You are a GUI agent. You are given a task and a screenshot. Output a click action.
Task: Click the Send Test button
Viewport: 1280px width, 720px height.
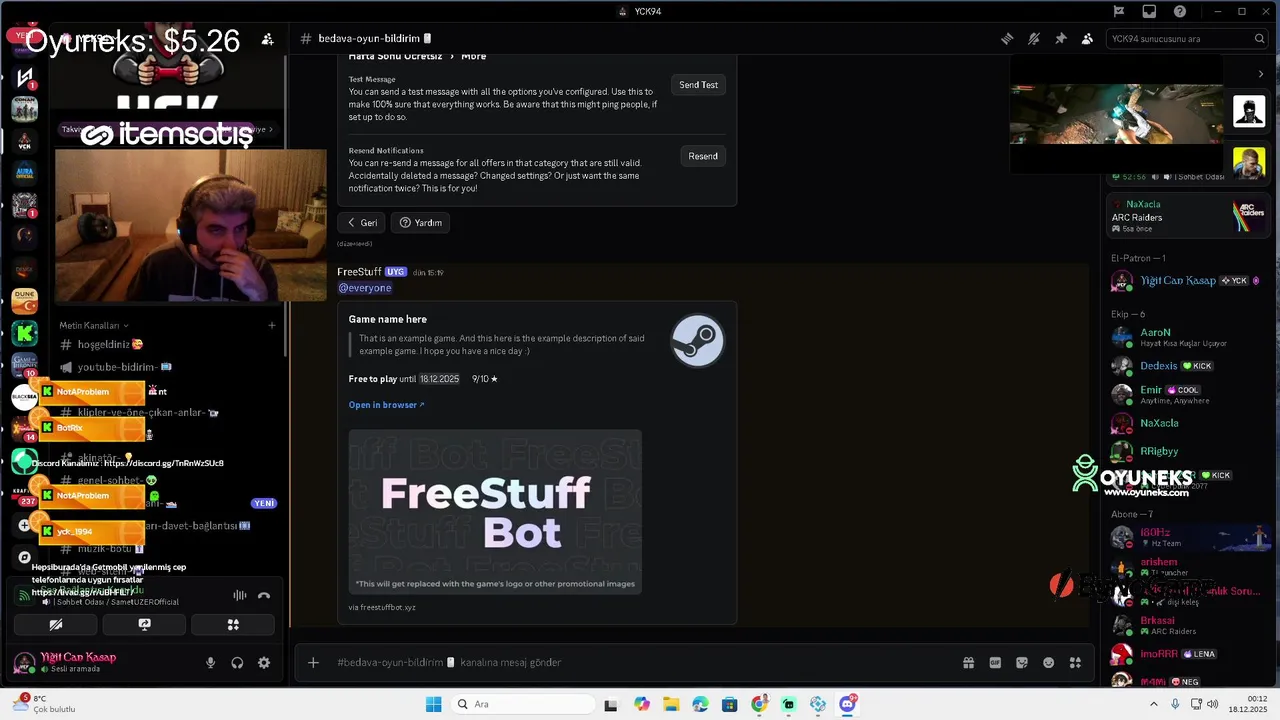[698, 85]
